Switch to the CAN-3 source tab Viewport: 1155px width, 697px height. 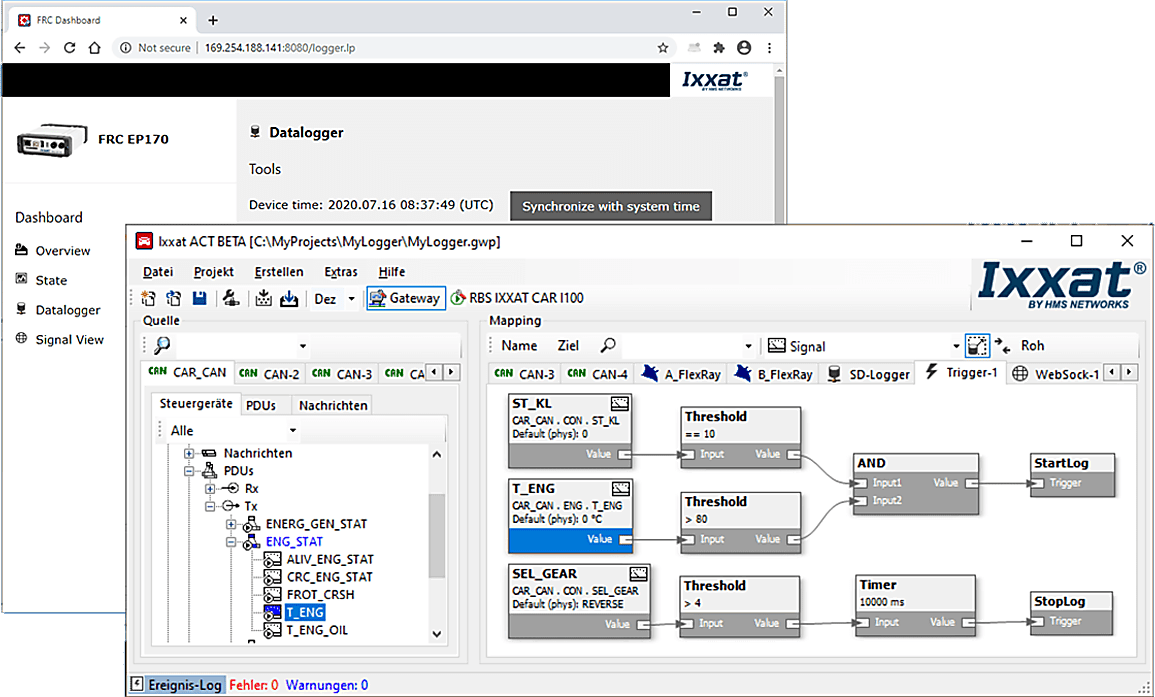(x=342, y=374)
